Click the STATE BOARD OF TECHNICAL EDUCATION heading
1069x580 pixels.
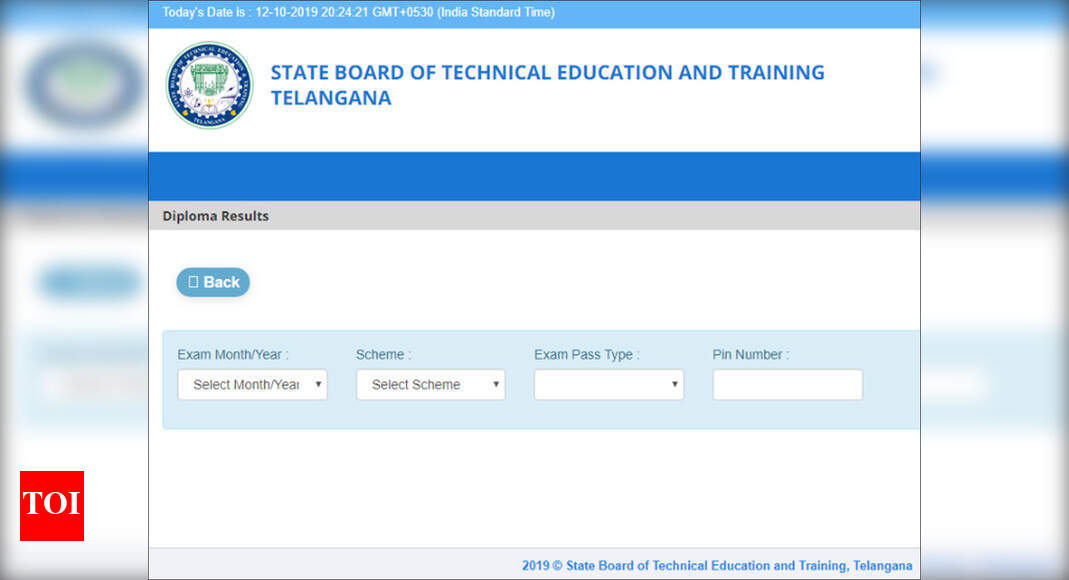pyautogui.click(x=547, y=72)
